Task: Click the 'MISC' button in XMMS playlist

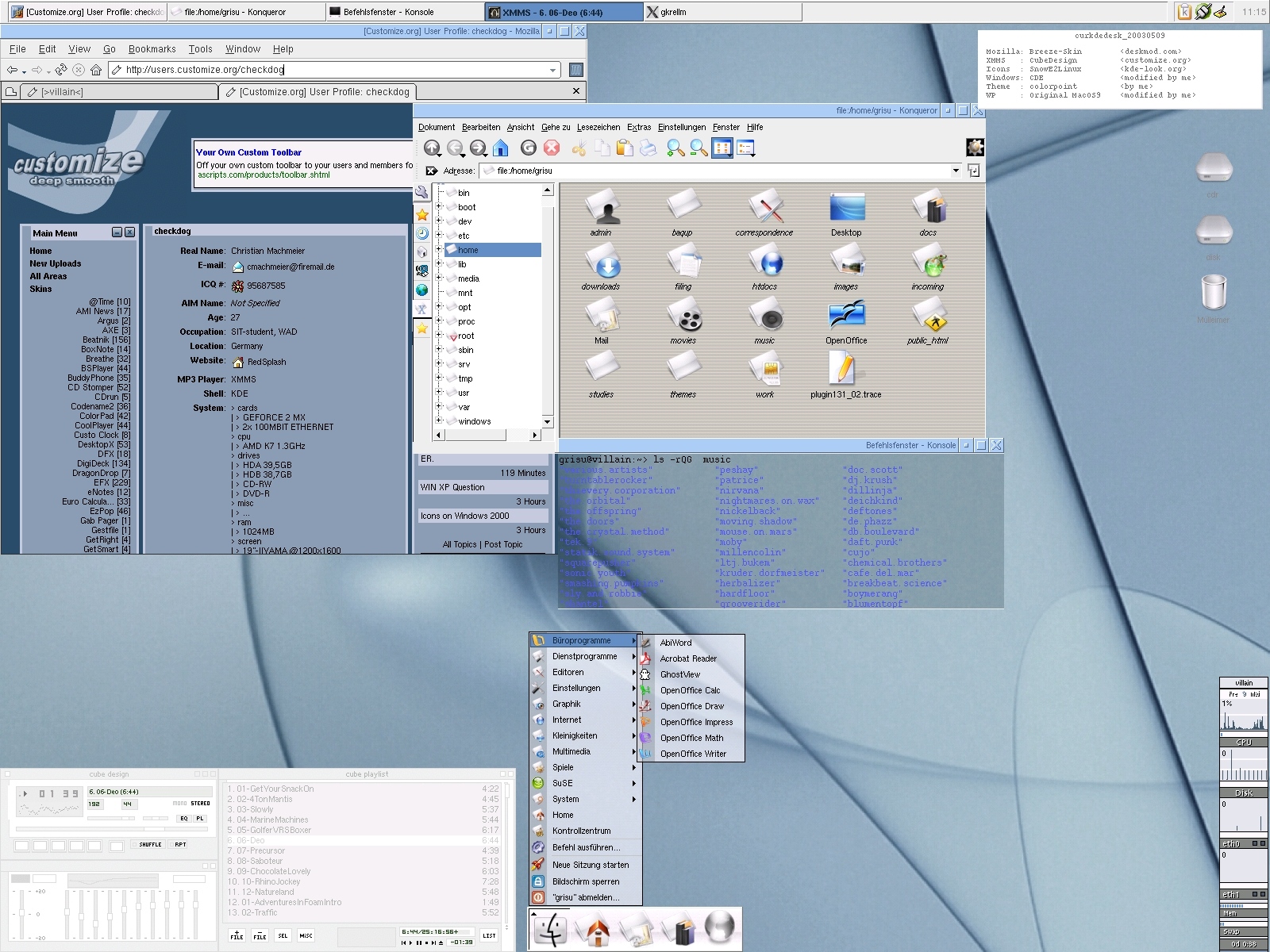Action: coord(306,936)
